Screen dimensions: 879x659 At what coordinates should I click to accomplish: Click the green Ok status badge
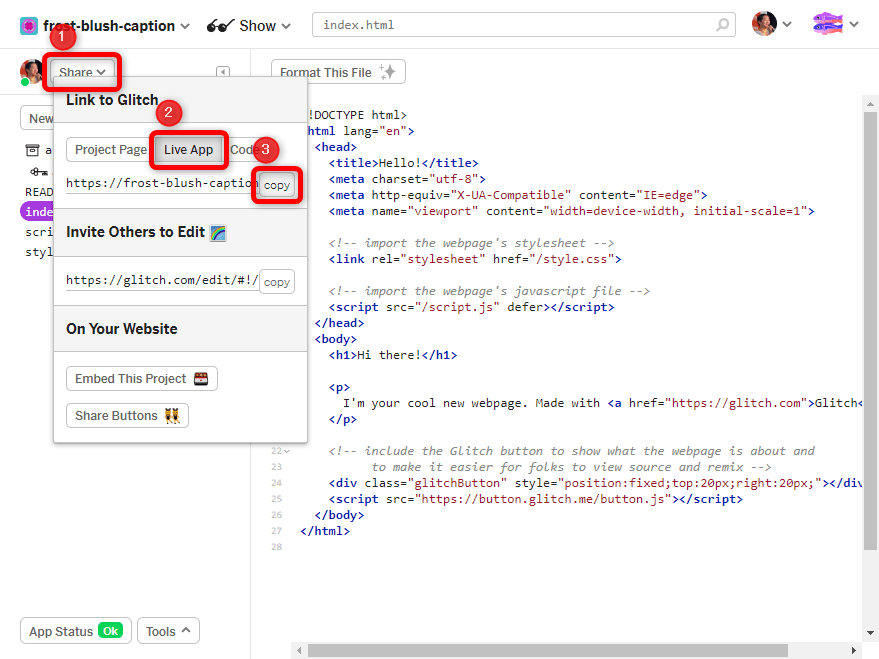click(110, 630)
